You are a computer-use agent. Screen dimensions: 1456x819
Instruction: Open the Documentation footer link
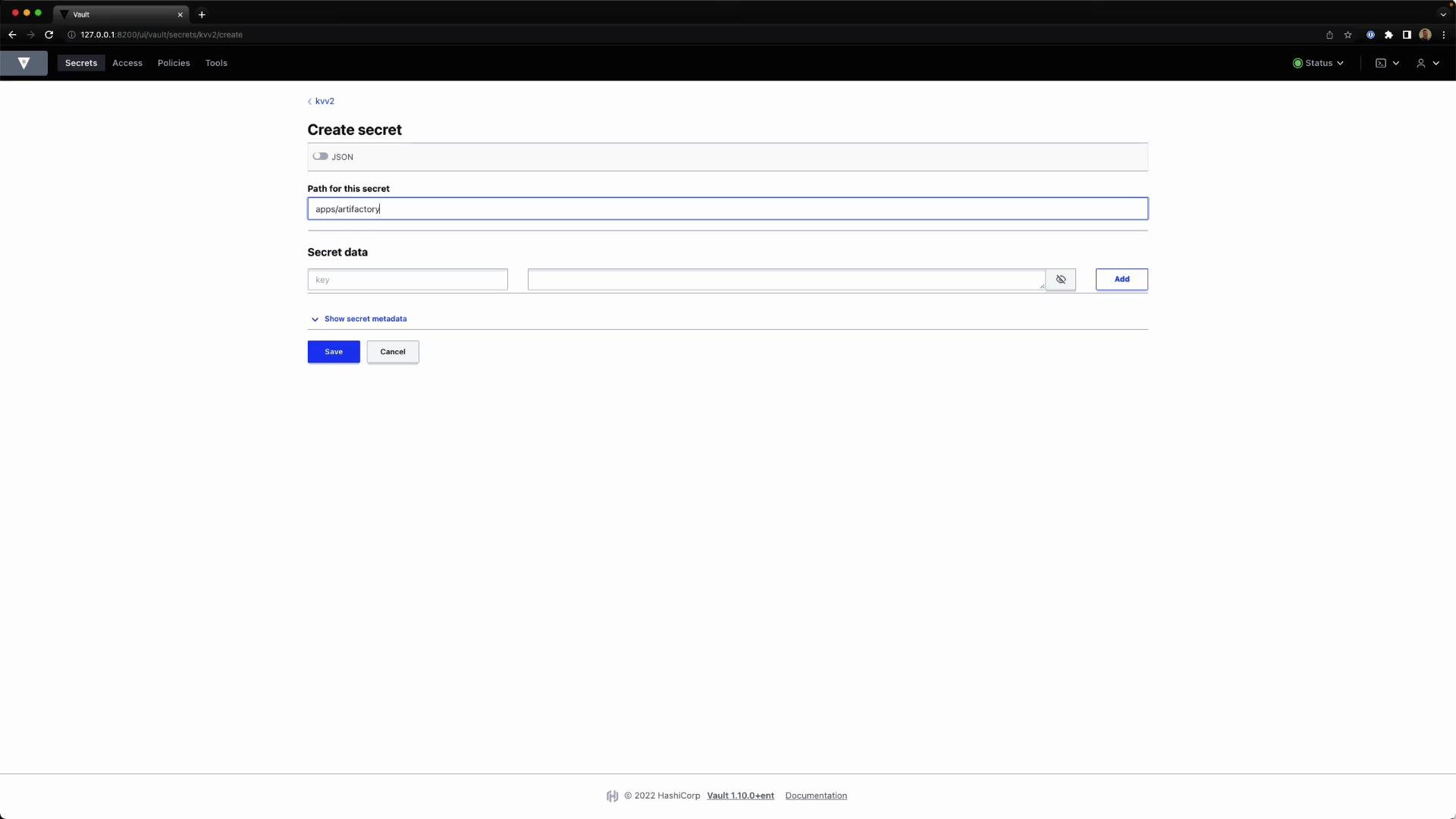816,795
